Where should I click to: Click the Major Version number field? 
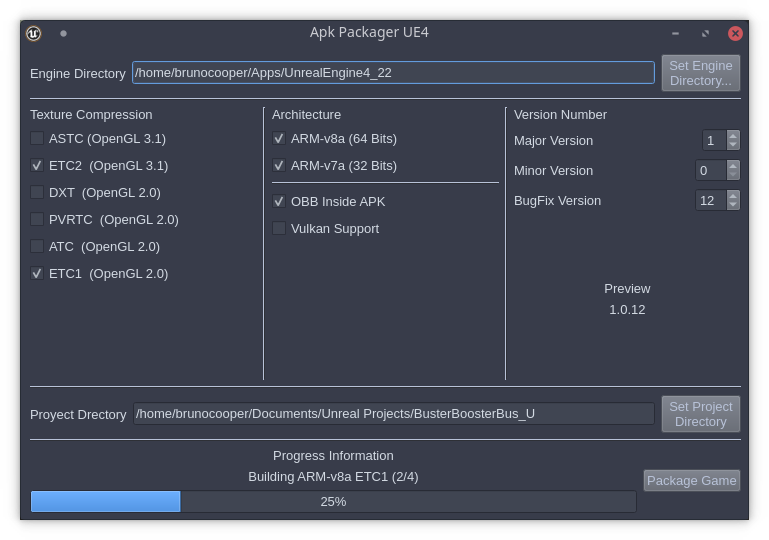(x=714, y=140)
